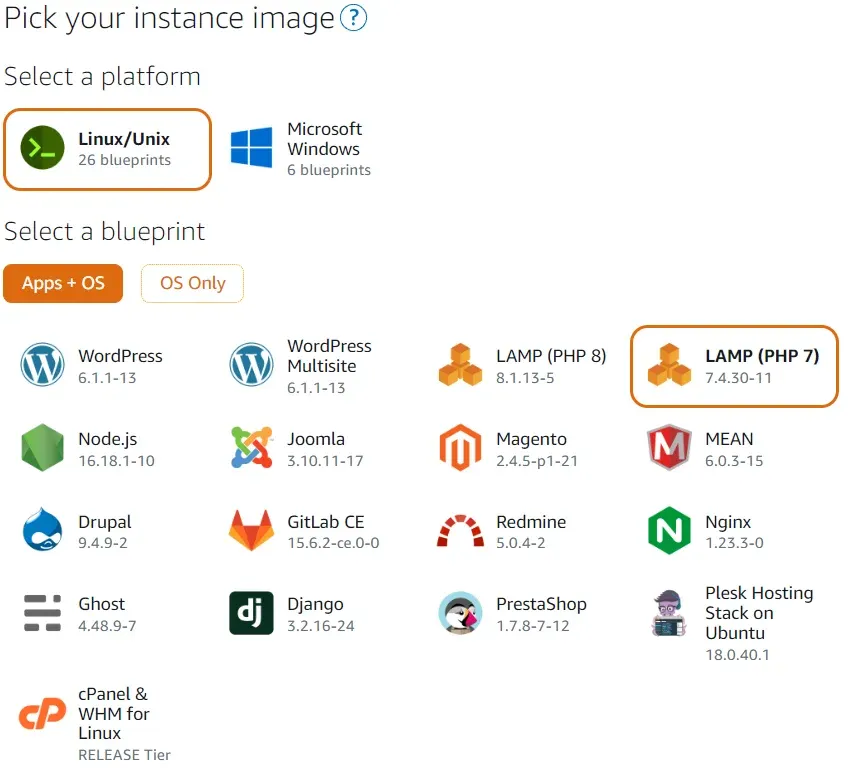Select the Joomla logo icon
The image size is (851, 783).
coord(251,448)
